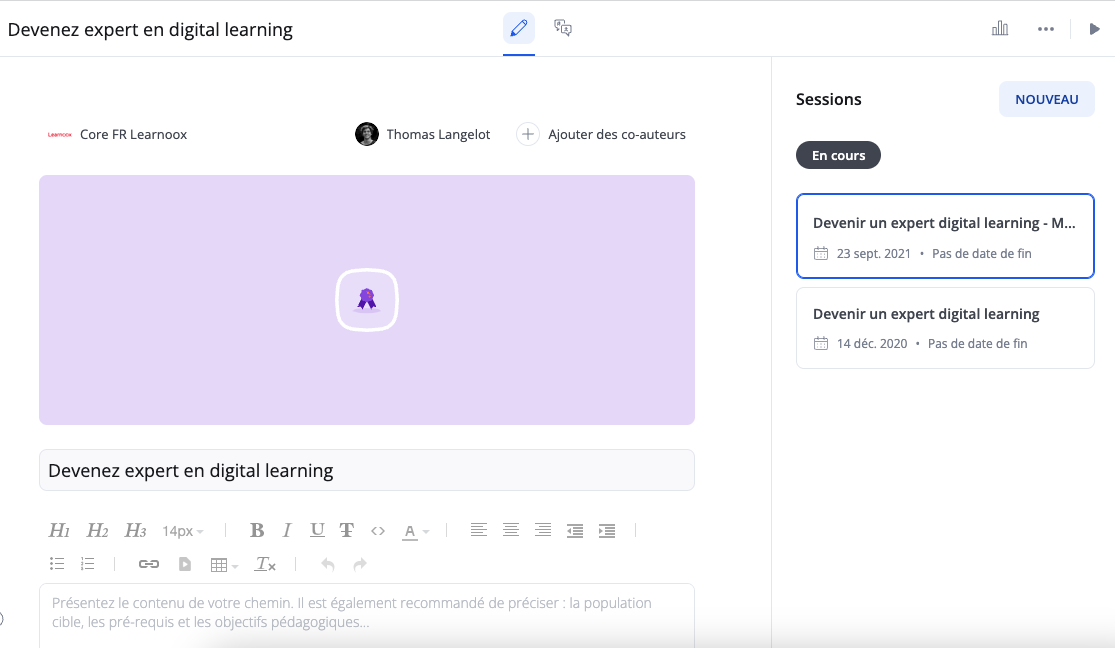Open the text color dropdown

[x=415, y=531]
